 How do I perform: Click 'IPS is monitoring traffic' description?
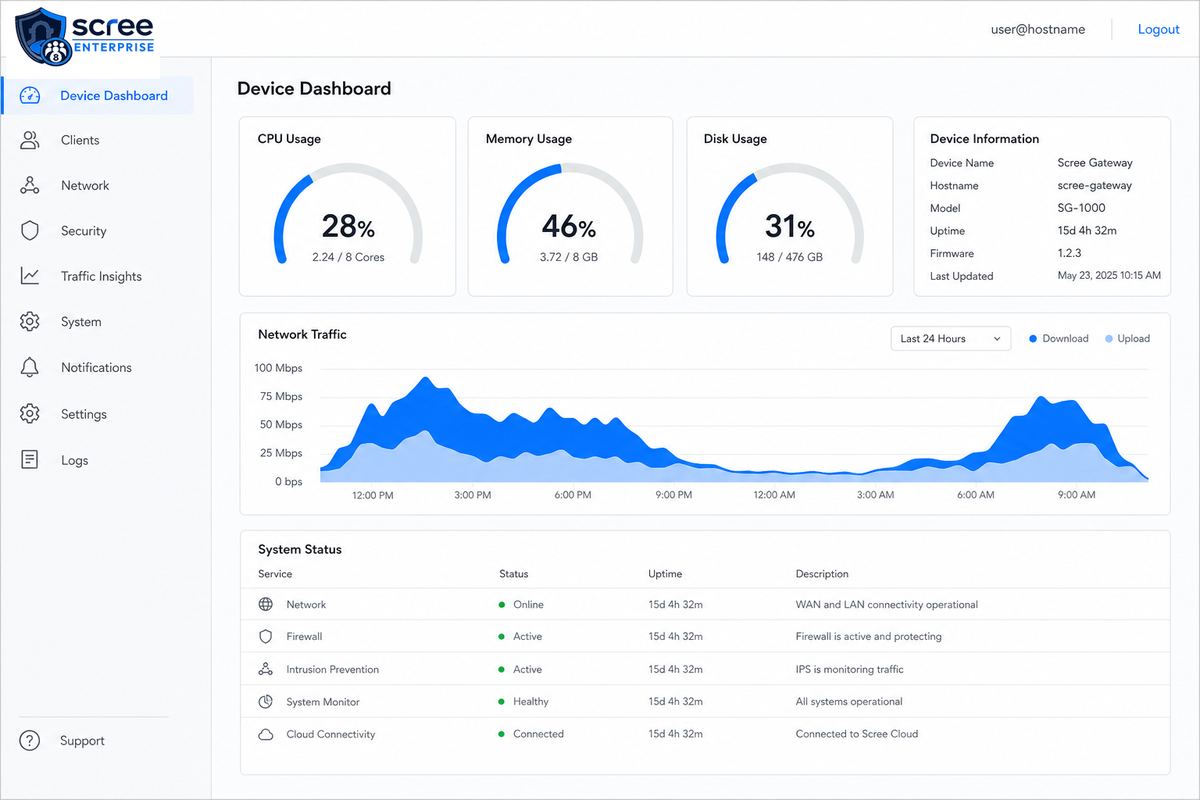(849, 669)
